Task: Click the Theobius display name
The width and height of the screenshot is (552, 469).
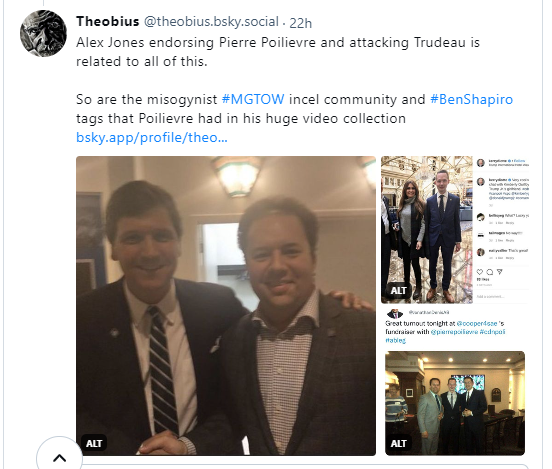Action: pyautogui.click(x=108, y=22)
